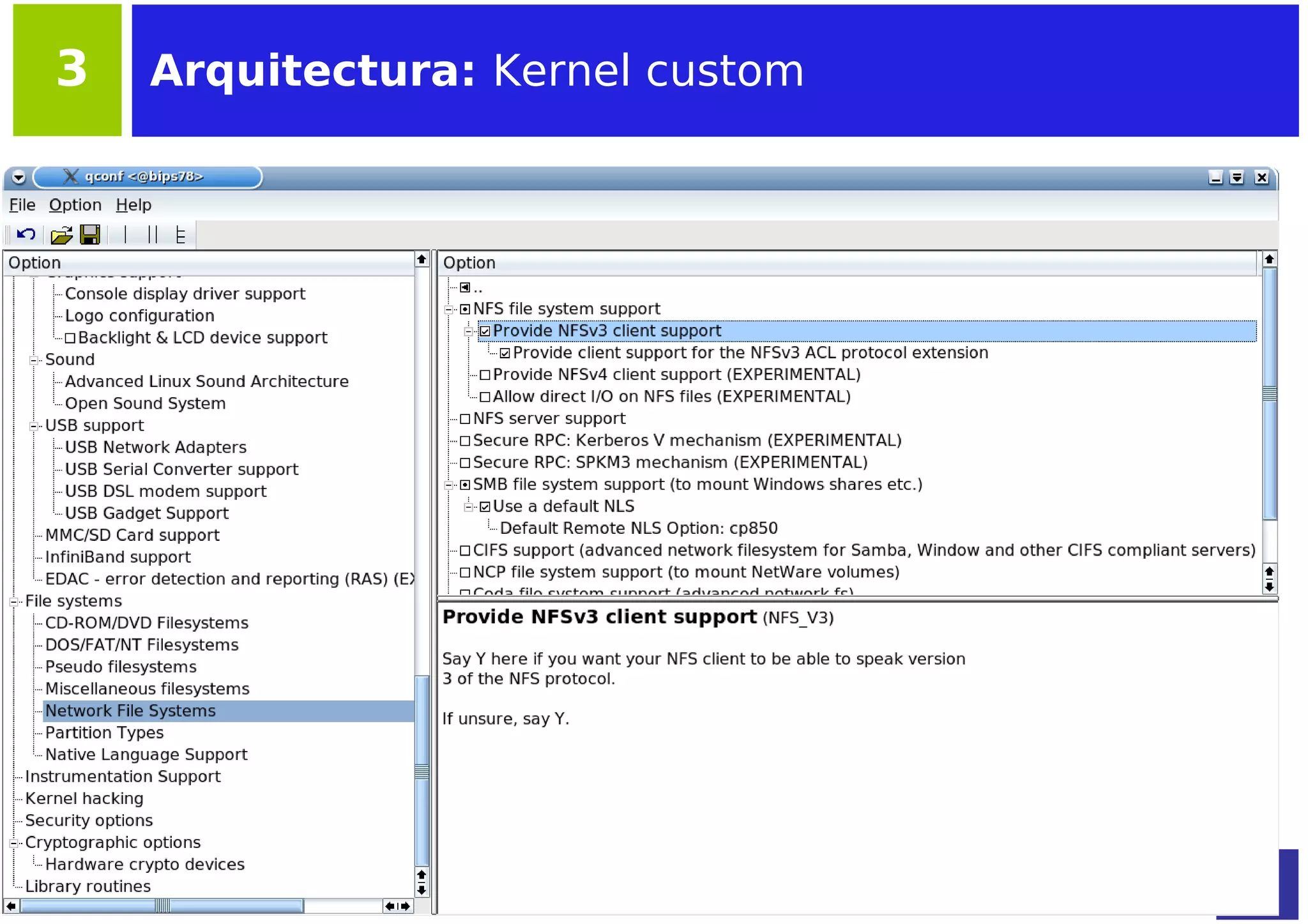This screenshot has width=1308, height=924.
Task: Enable Backlight & LCD device support checkbox
Action: tap(70, 338)
